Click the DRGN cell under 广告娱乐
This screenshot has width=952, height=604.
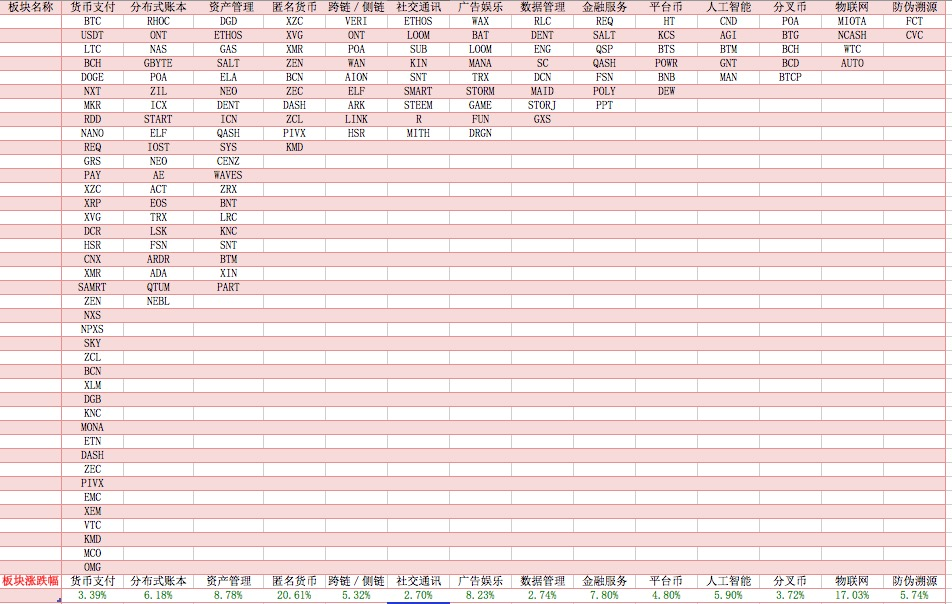pos(480,133)
